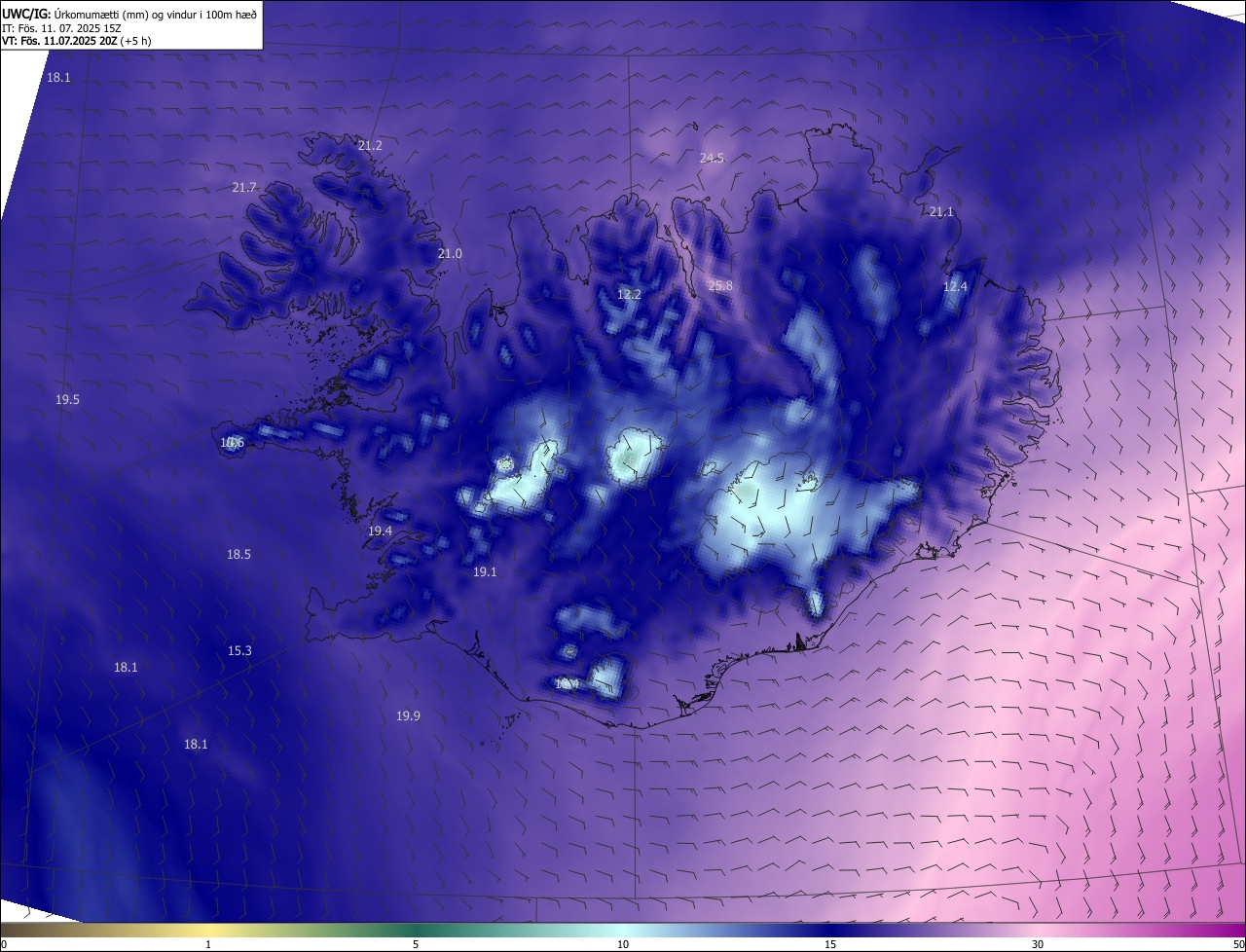
Task: Click the 5 tick on color scale
Action: click(x=416, y=944)
